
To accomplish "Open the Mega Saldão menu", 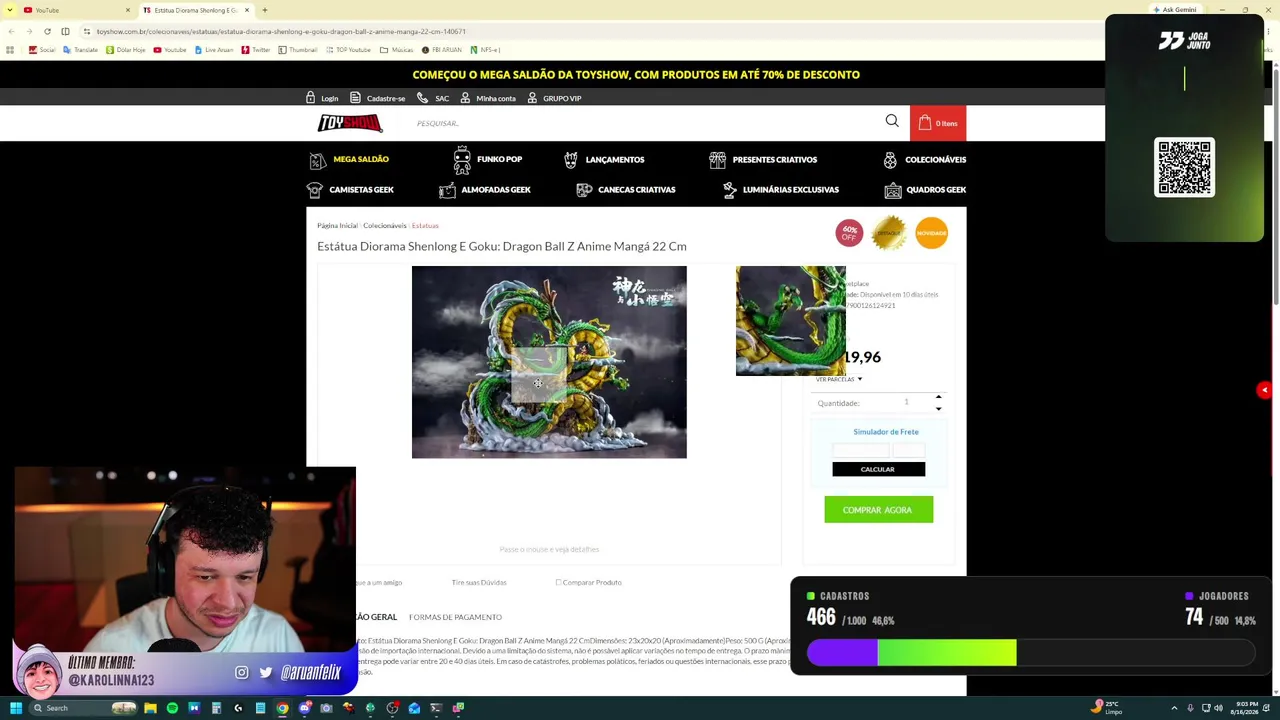I will [361, 159].
